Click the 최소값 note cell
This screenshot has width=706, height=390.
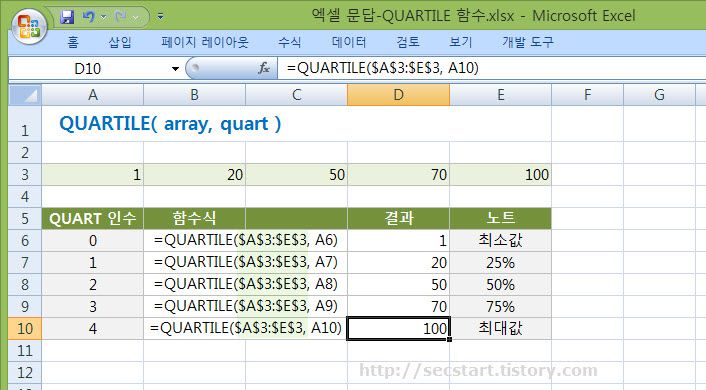(501, 240)
